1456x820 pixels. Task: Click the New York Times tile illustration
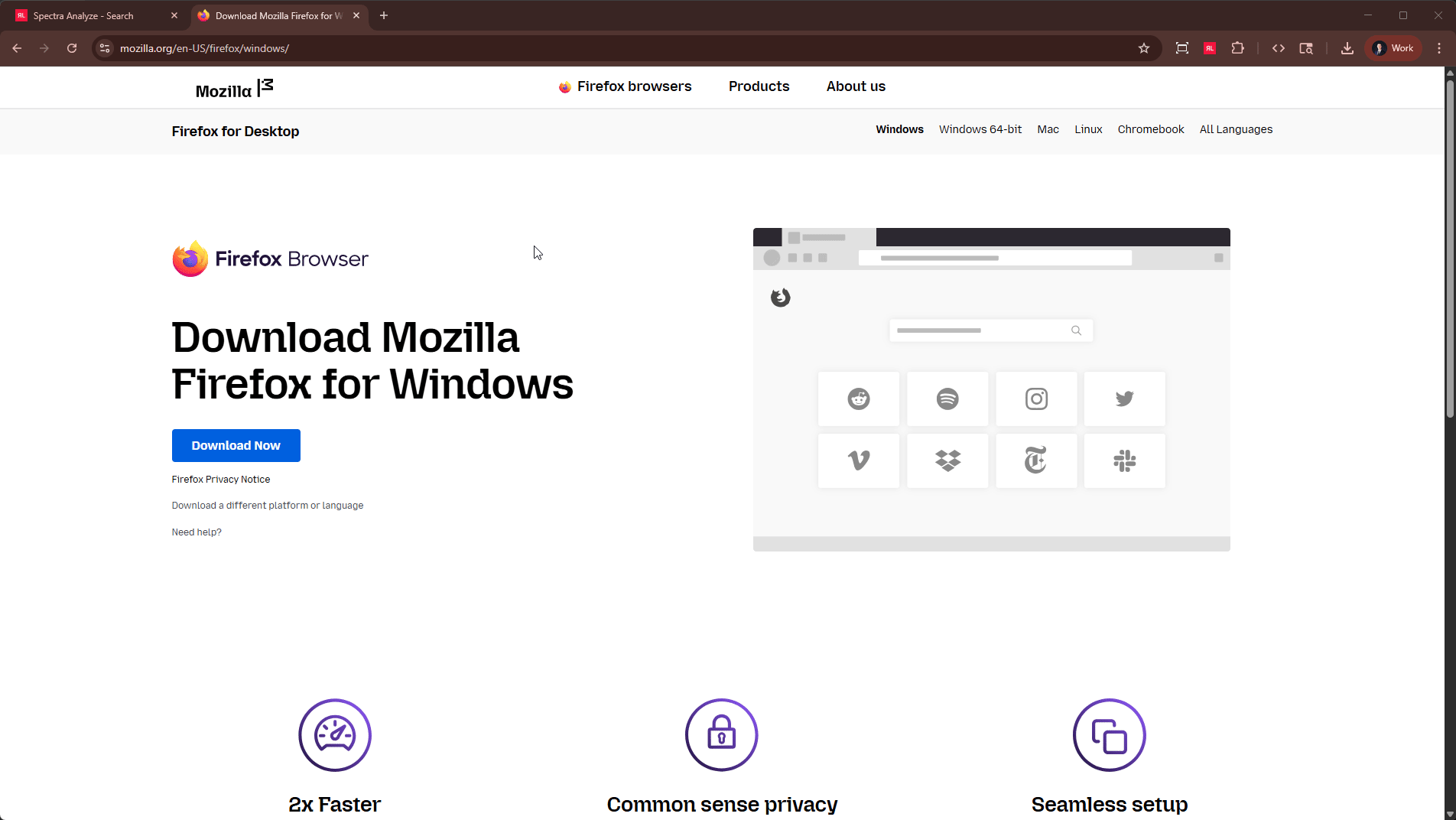pyautogui.click(x=1036, y=460)
